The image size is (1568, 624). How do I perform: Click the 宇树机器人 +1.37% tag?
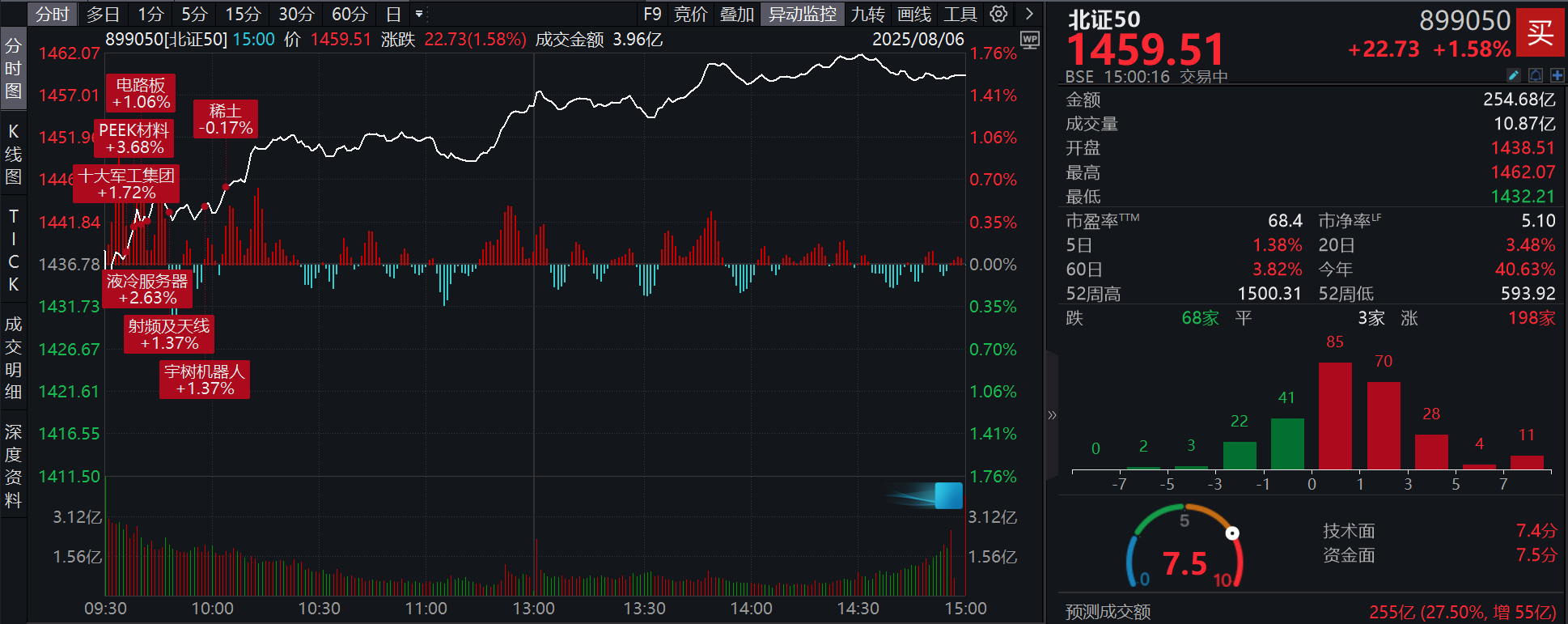(205, 380)
